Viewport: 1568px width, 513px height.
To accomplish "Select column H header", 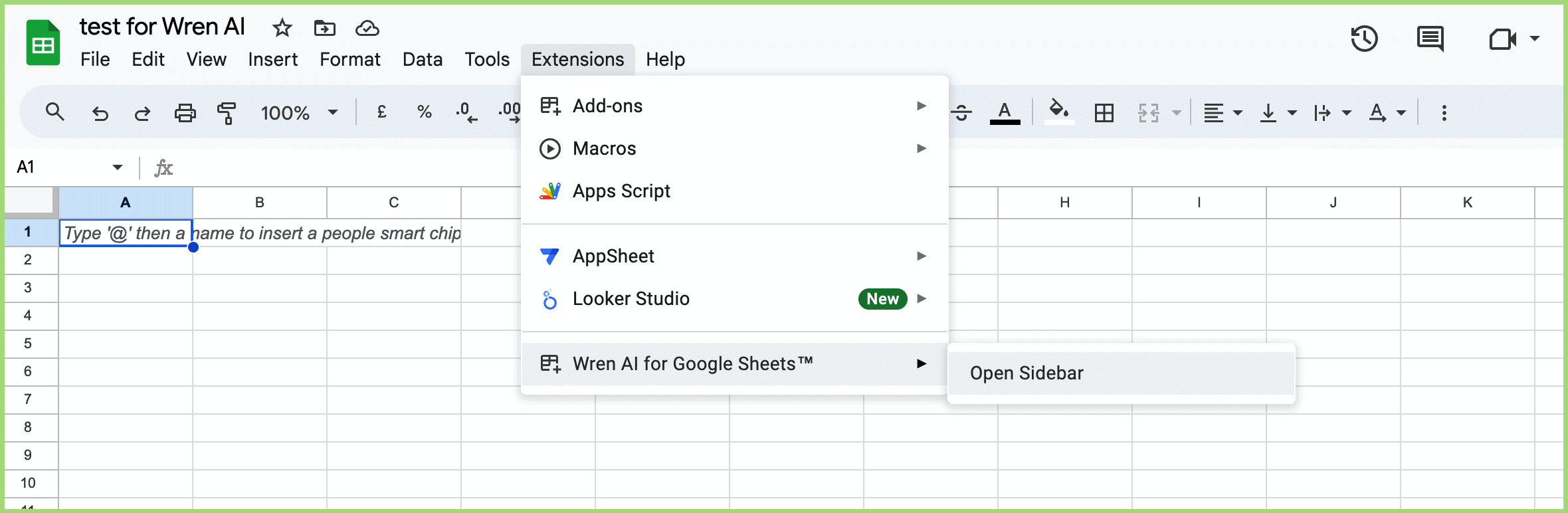I will pos(1065,203).
